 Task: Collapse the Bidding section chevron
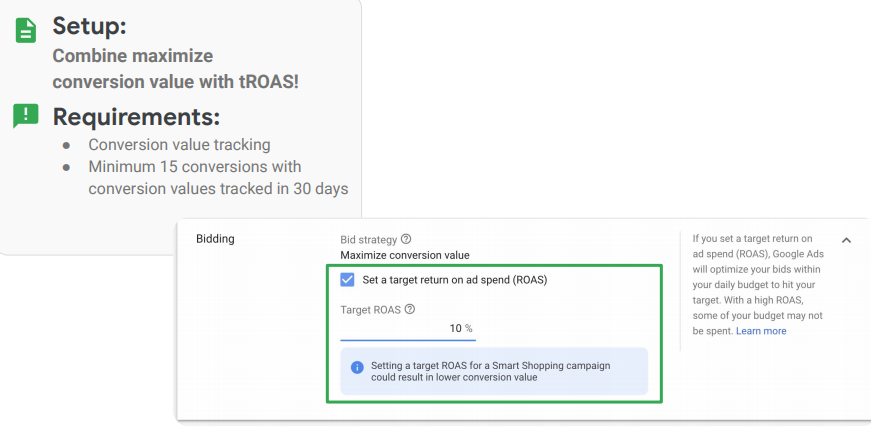click(x=846, y=240)
